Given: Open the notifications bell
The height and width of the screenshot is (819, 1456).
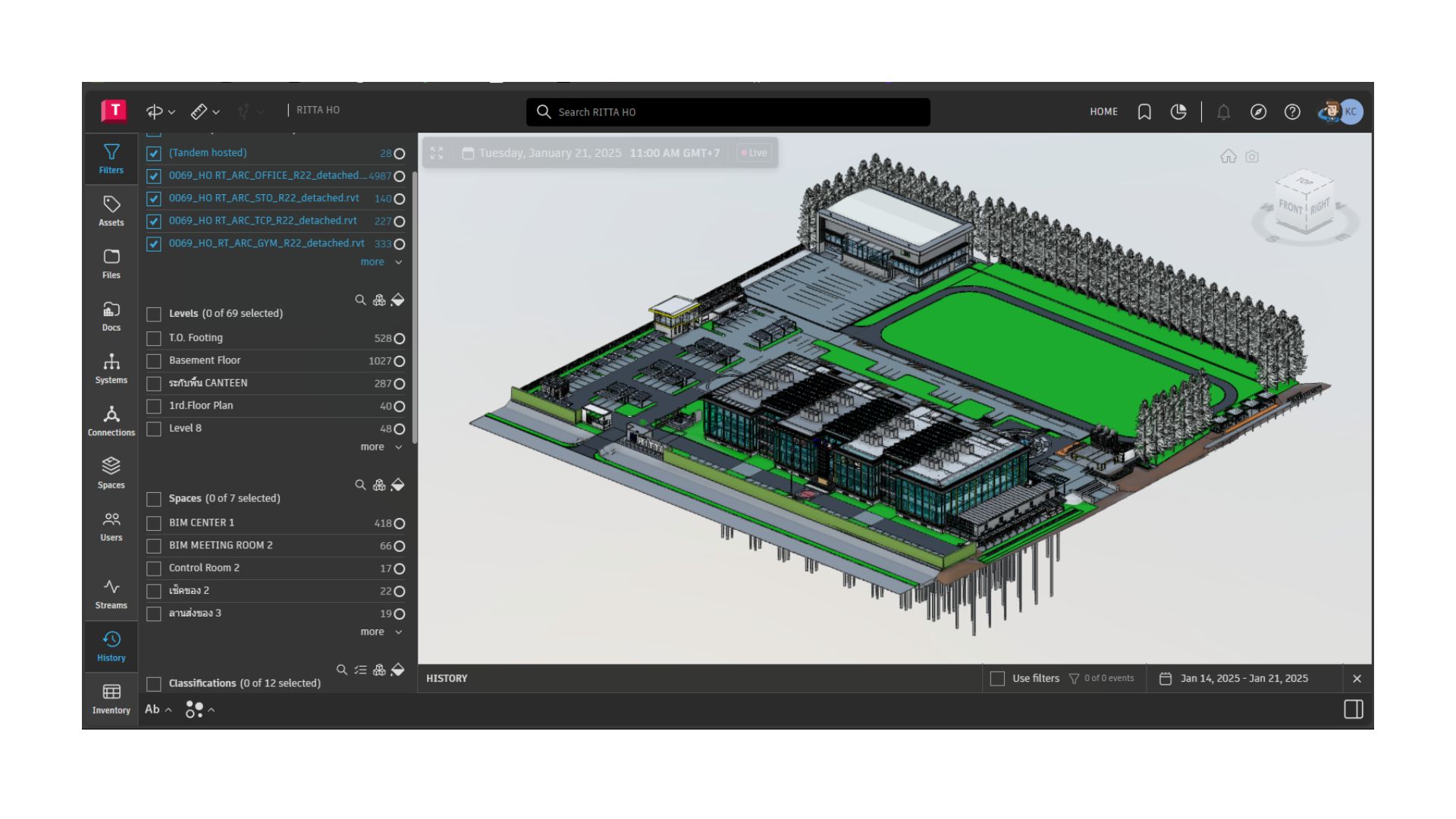Looking at the screenshot, I should coord(1223,112).
